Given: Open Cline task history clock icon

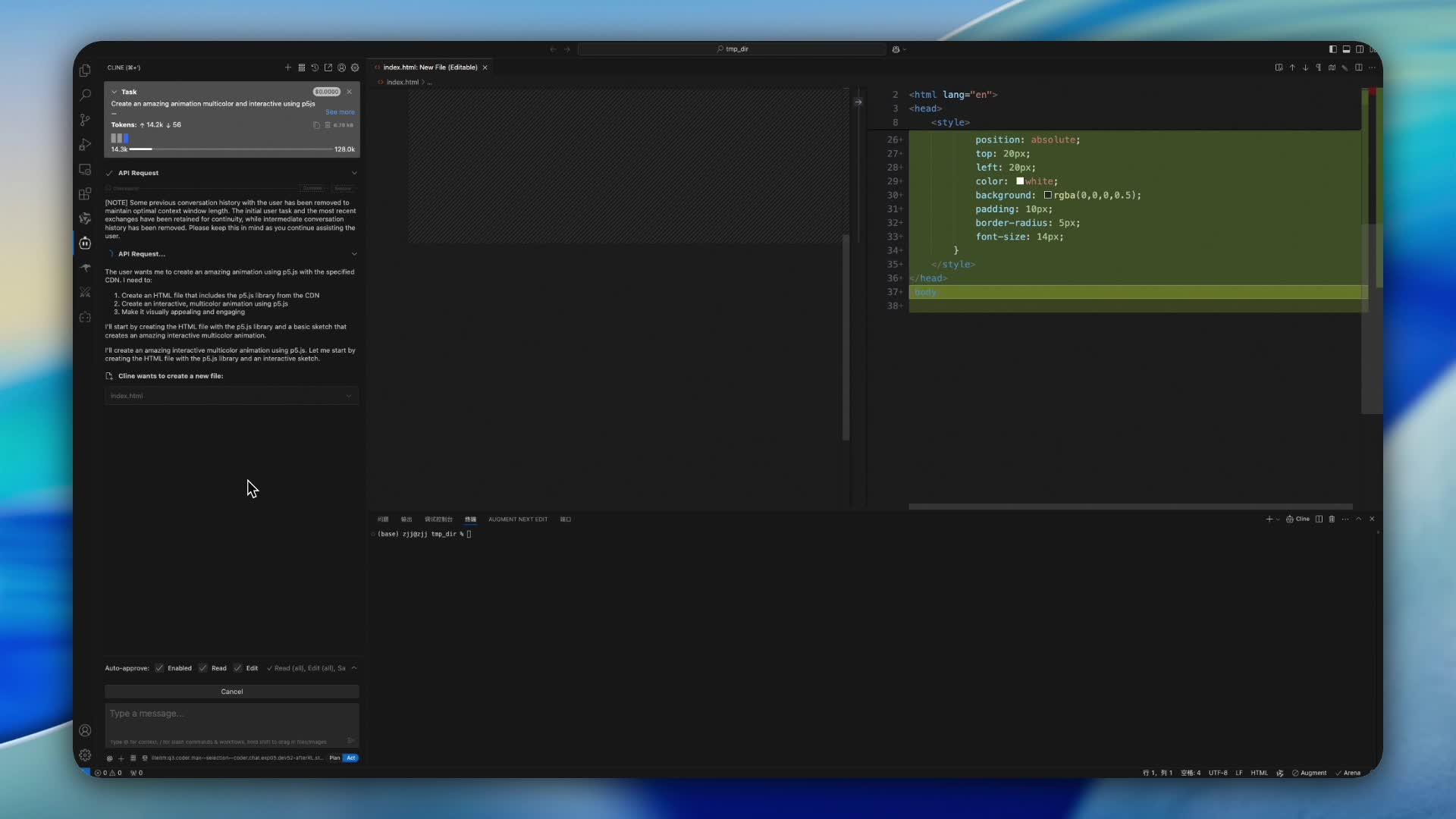Looking at the screenshot, I should pyautogui.click(x=315, y=67).
